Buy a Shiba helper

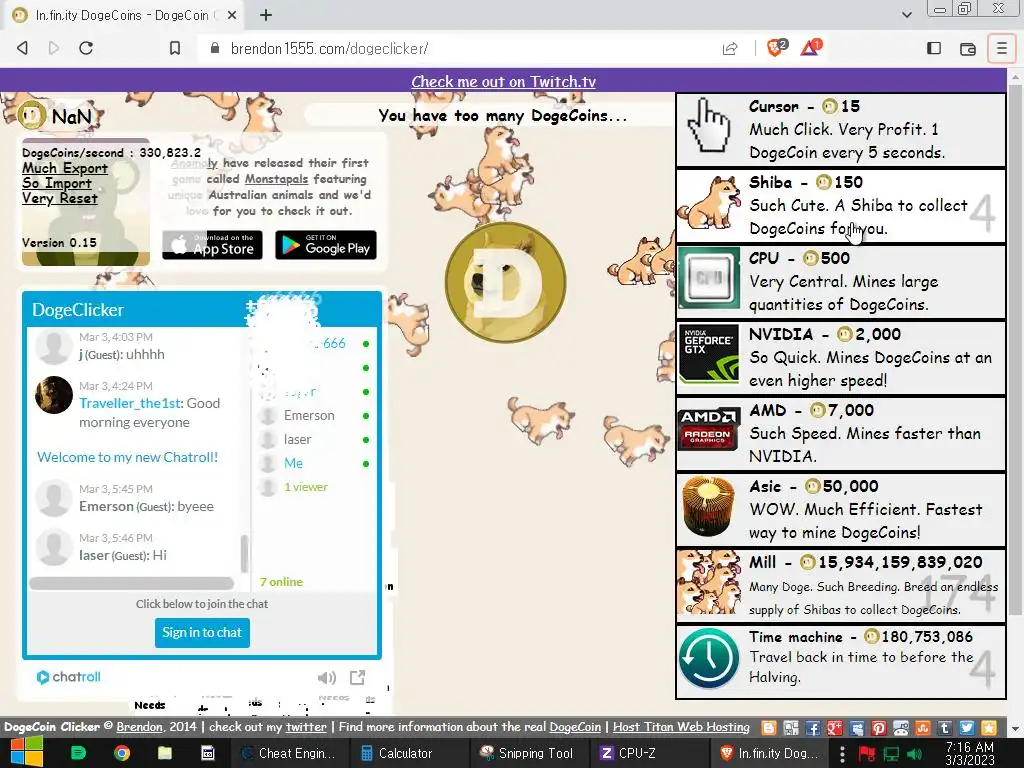tap(840, 205)
